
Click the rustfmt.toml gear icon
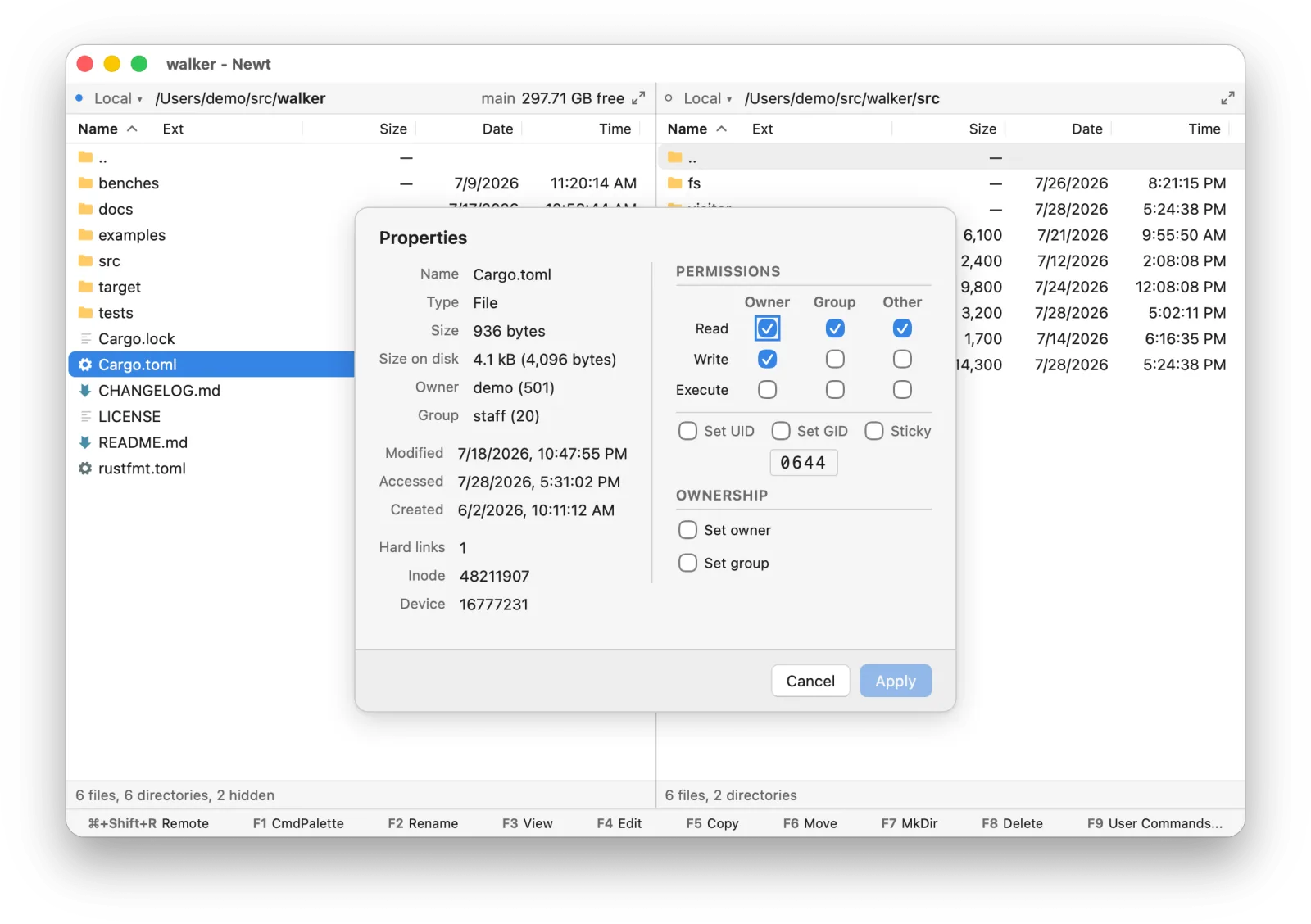(85, 469)
